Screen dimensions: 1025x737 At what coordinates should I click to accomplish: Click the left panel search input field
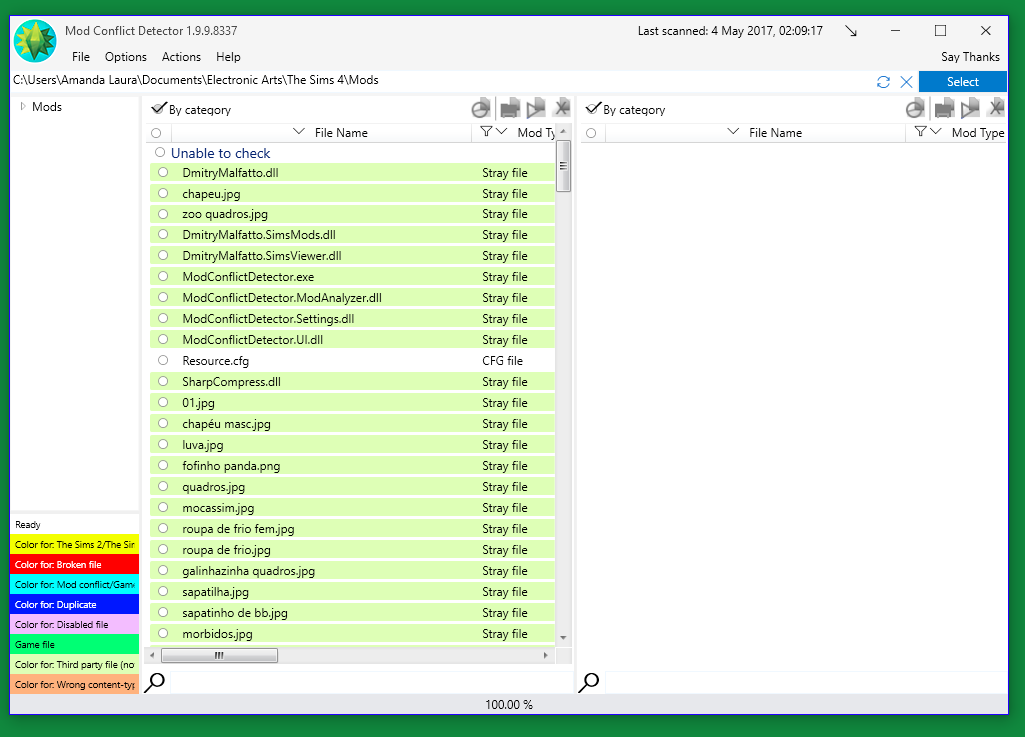click(371, 682)
